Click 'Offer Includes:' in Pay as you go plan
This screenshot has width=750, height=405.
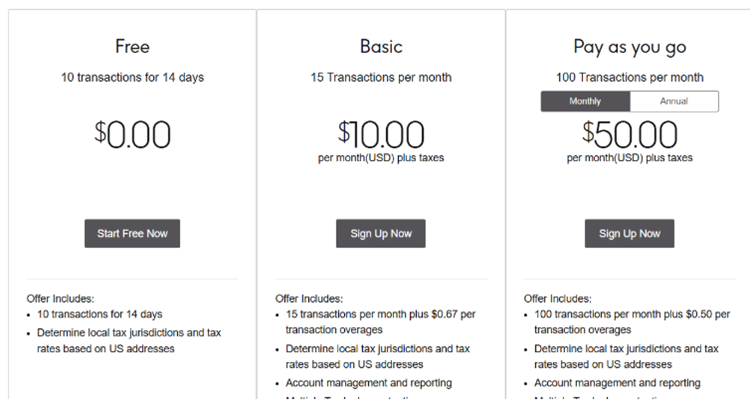coord(557,298)
